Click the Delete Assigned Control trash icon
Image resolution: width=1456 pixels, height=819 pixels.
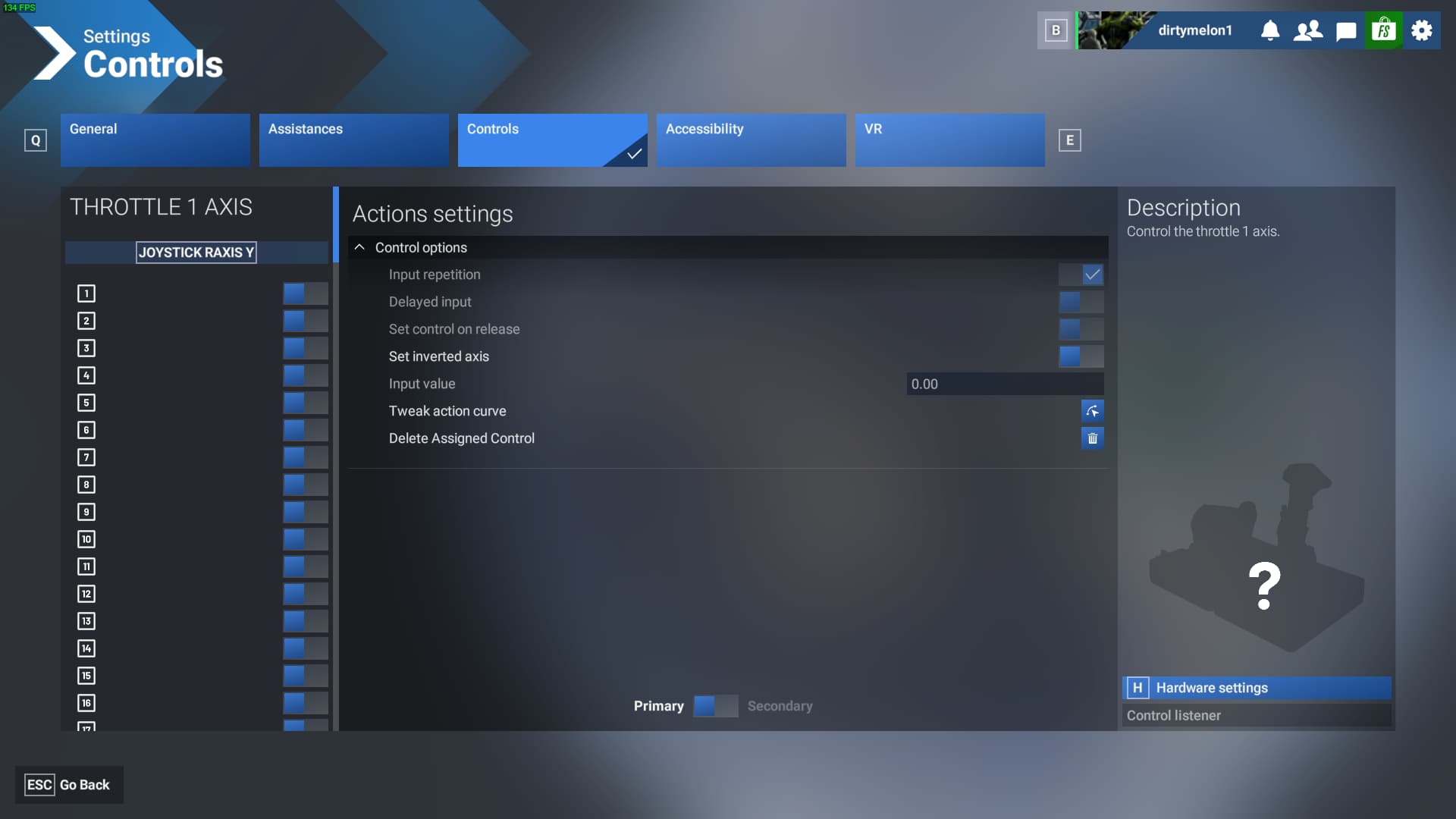pos(1092,438)
